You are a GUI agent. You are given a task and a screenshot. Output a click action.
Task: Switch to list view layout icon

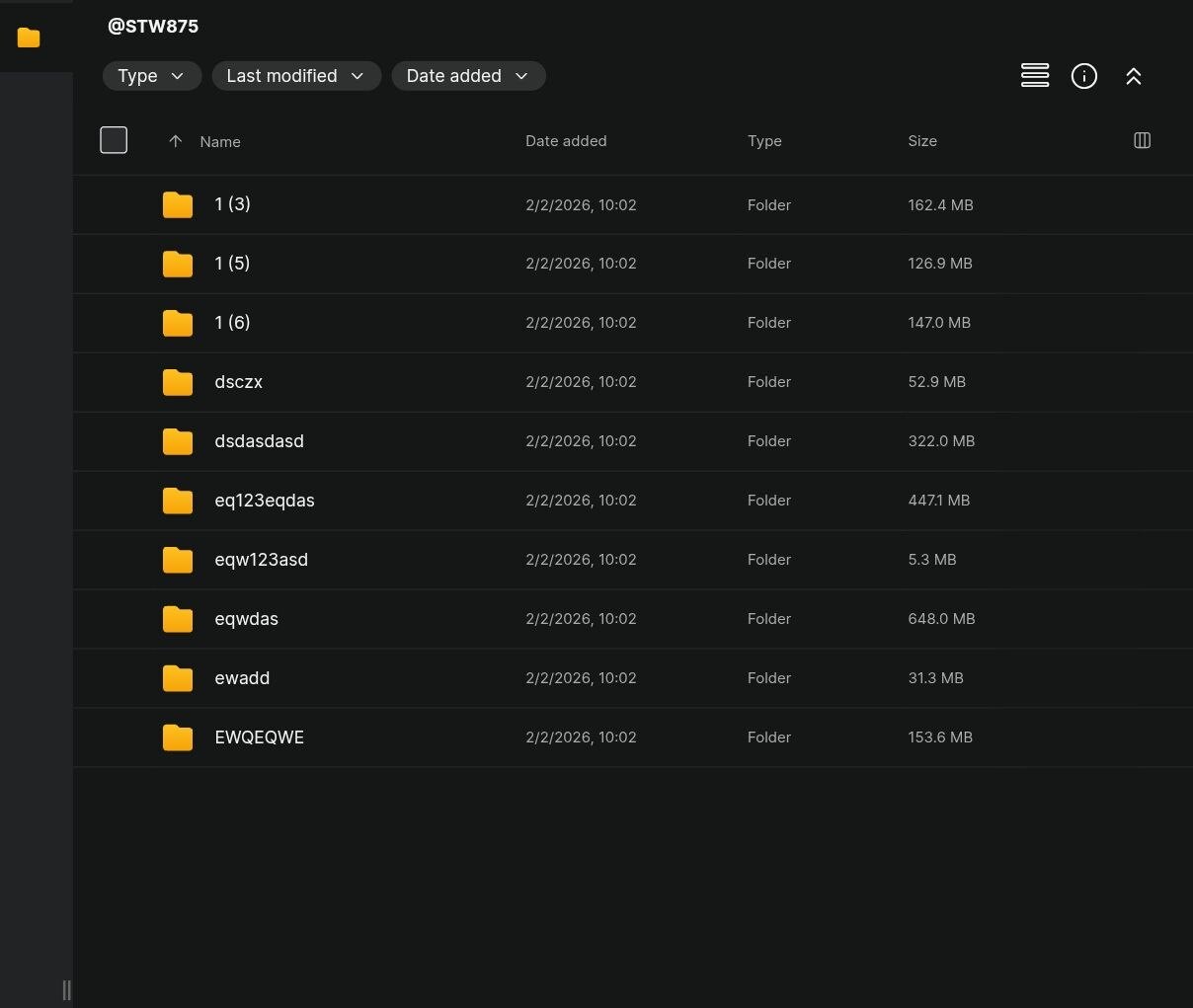pos(1034,76)
